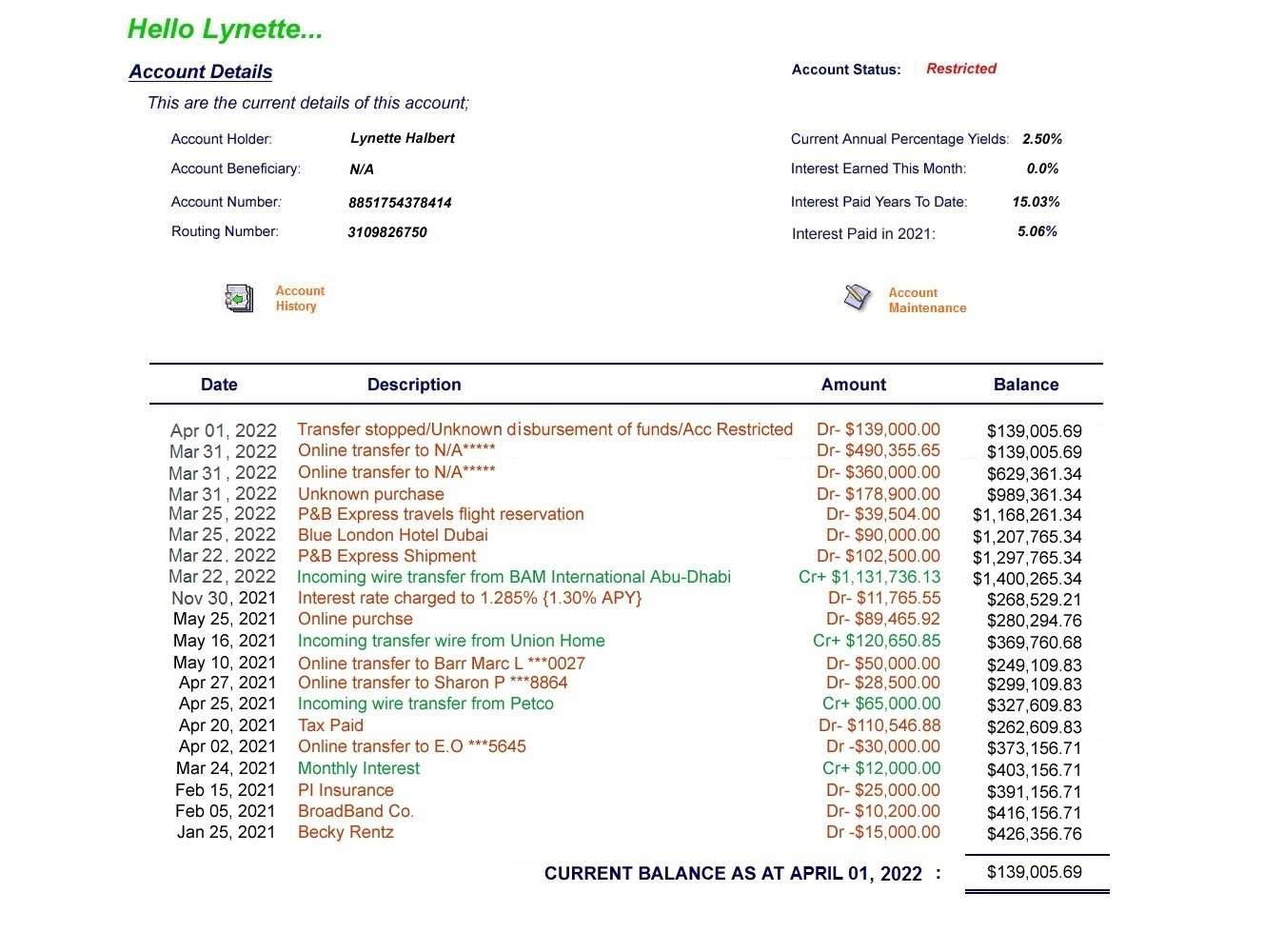This screenshot has width=1284, height=952.
Task: Click the Incoming wire transfer from Petco
Action: click(x=425, y=704)
